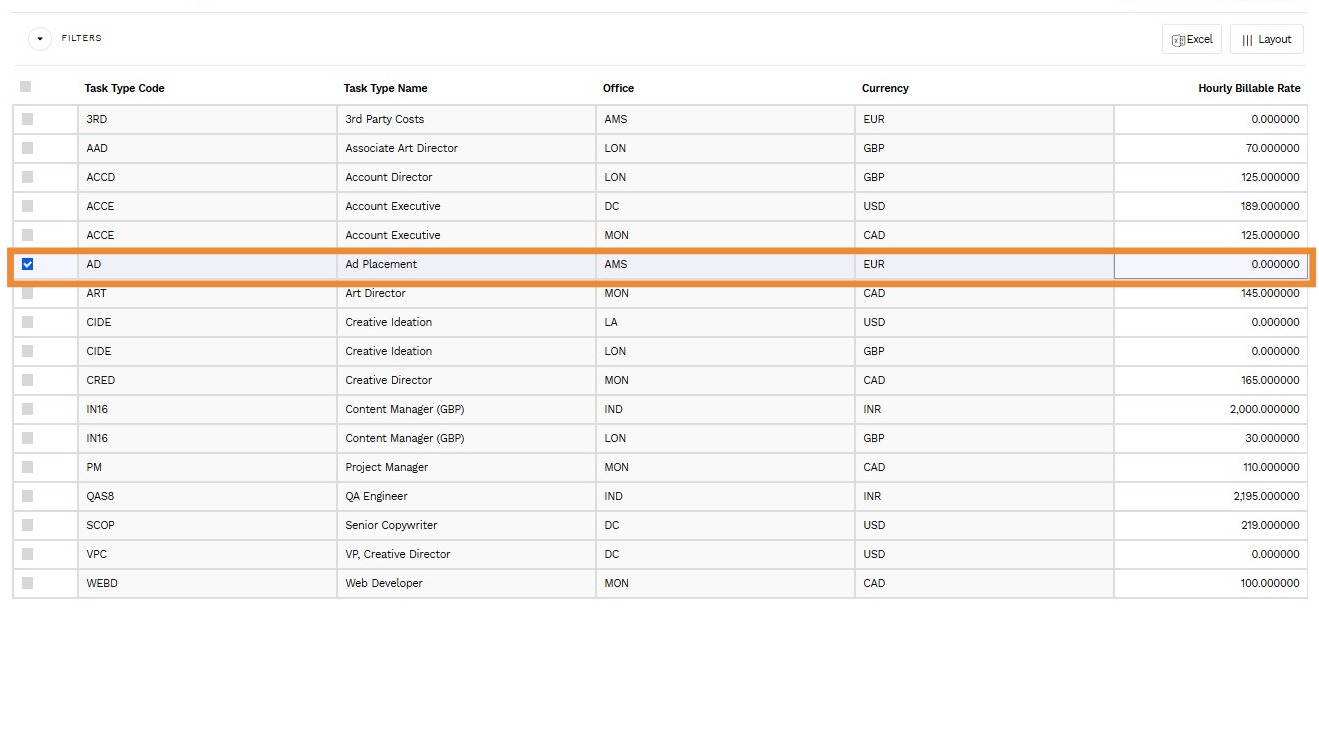Check the IN16 Content Manager IND row
The image size is (1319, 737).
point(27,409)
